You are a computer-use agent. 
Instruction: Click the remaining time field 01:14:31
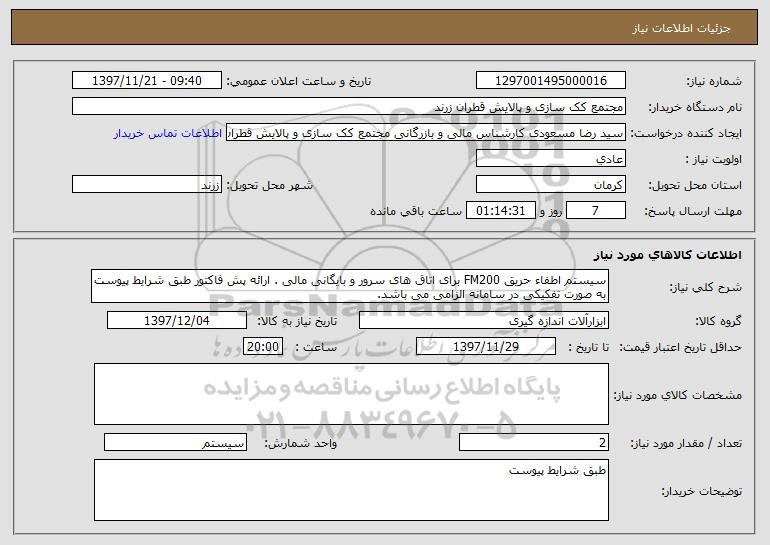[500, 211]
